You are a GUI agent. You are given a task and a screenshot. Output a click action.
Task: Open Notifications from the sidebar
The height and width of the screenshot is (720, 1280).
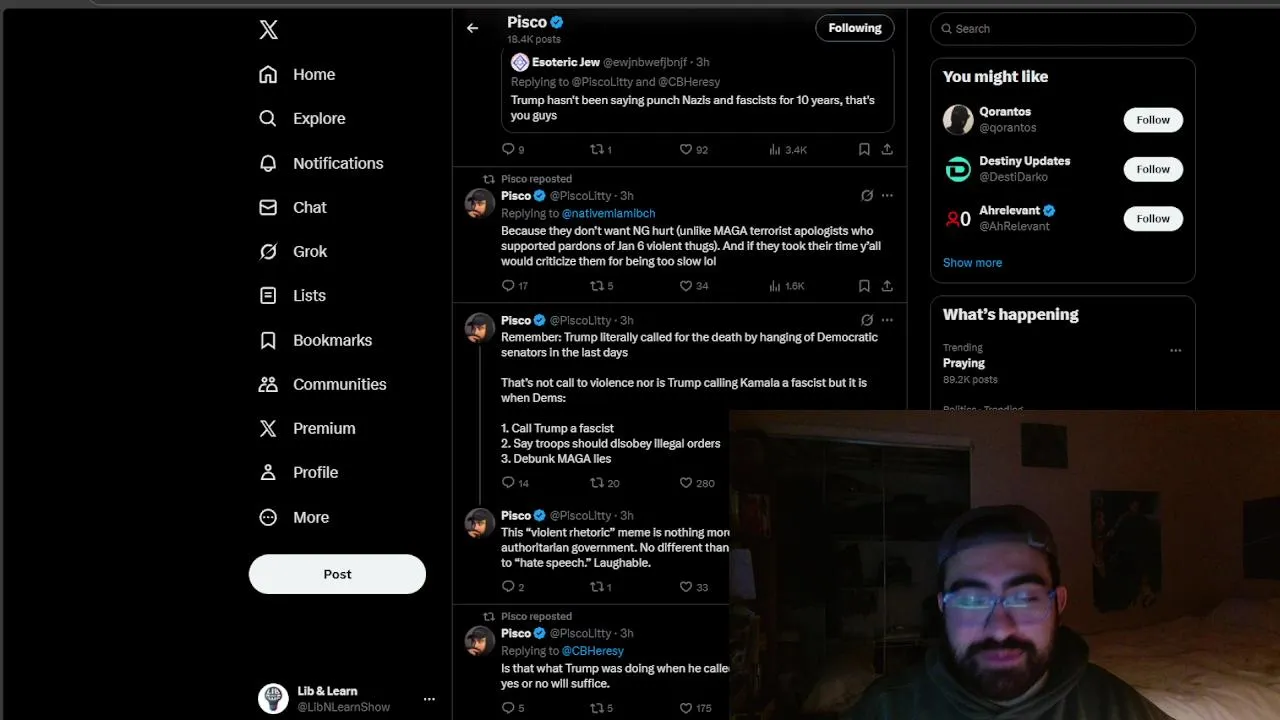(321, 163)
